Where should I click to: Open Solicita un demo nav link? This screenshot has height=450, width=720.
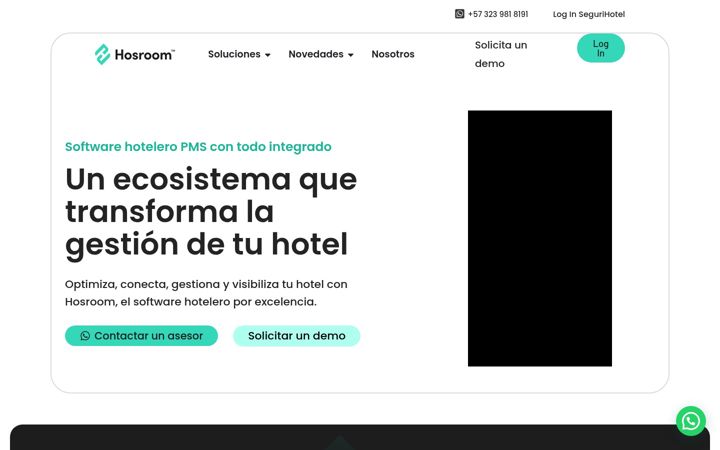[501, 54]
